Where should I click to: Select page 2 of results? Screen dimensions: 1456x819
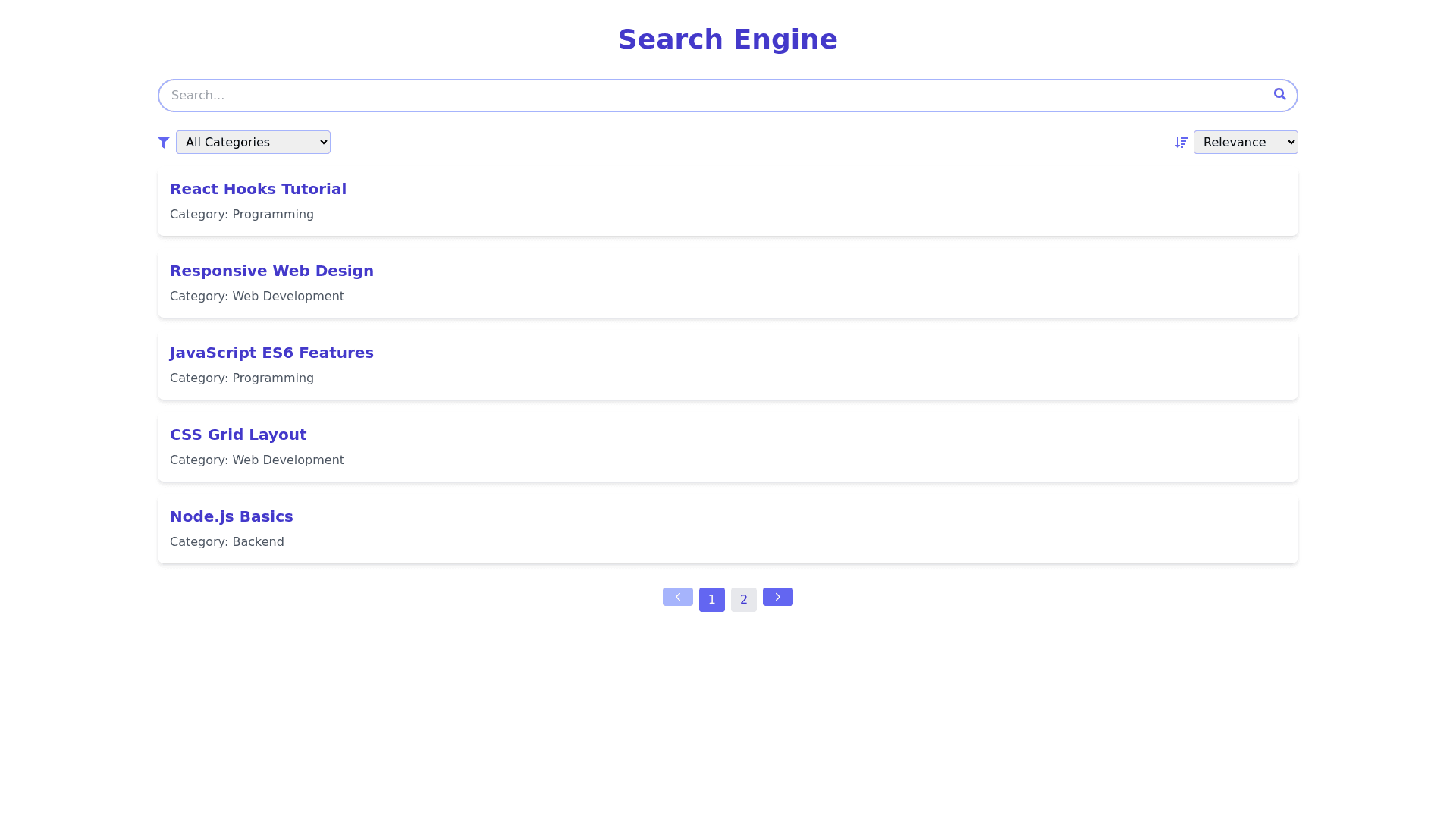click(743, 599)
